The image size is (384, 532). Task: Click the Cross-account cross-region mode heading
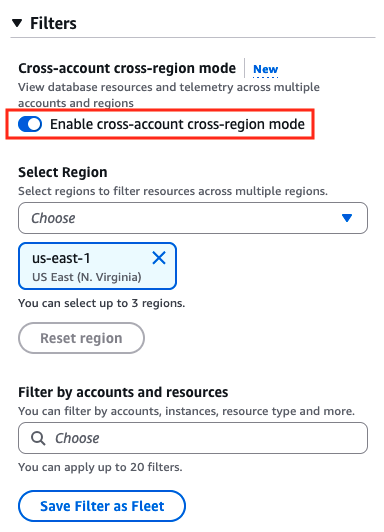click(x=127, y=68)
